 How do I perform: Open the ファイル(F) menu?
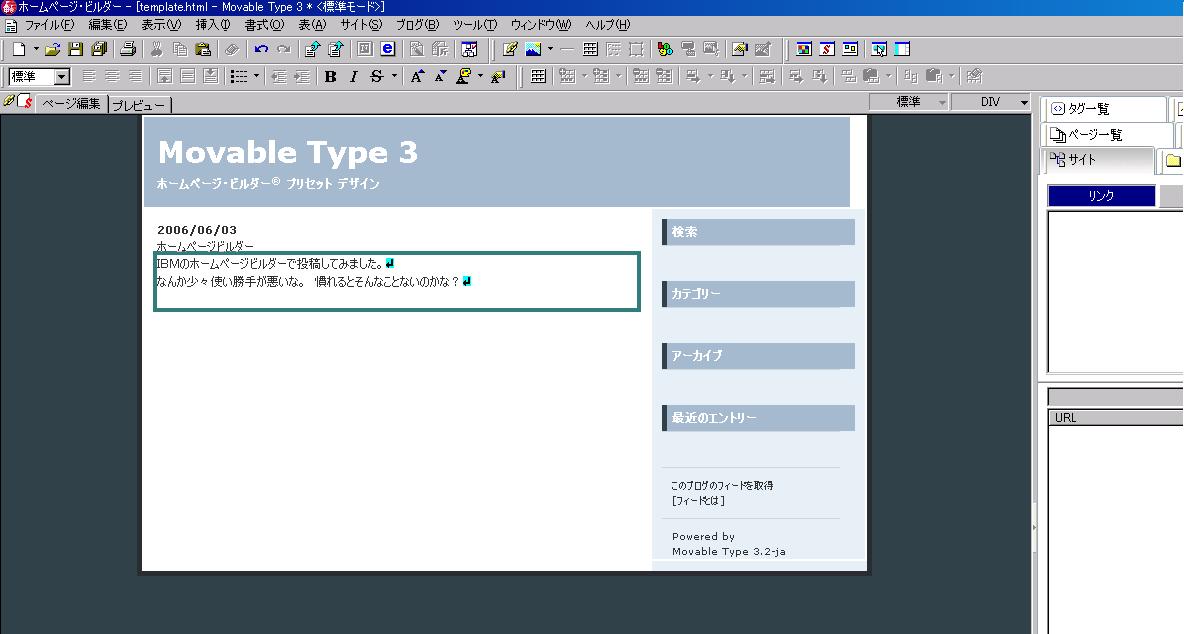tap(48, 25)
